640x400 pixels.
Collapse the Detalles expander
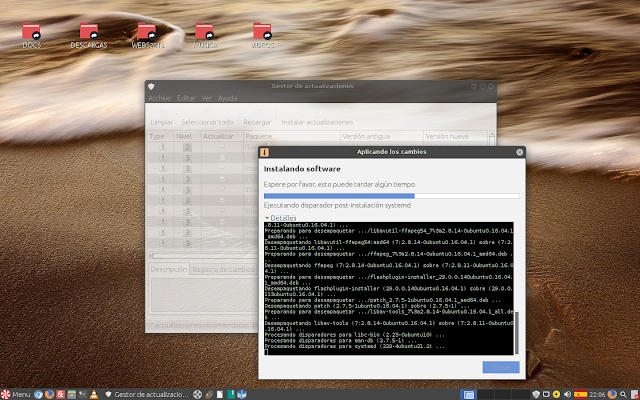tap(280, 218)
